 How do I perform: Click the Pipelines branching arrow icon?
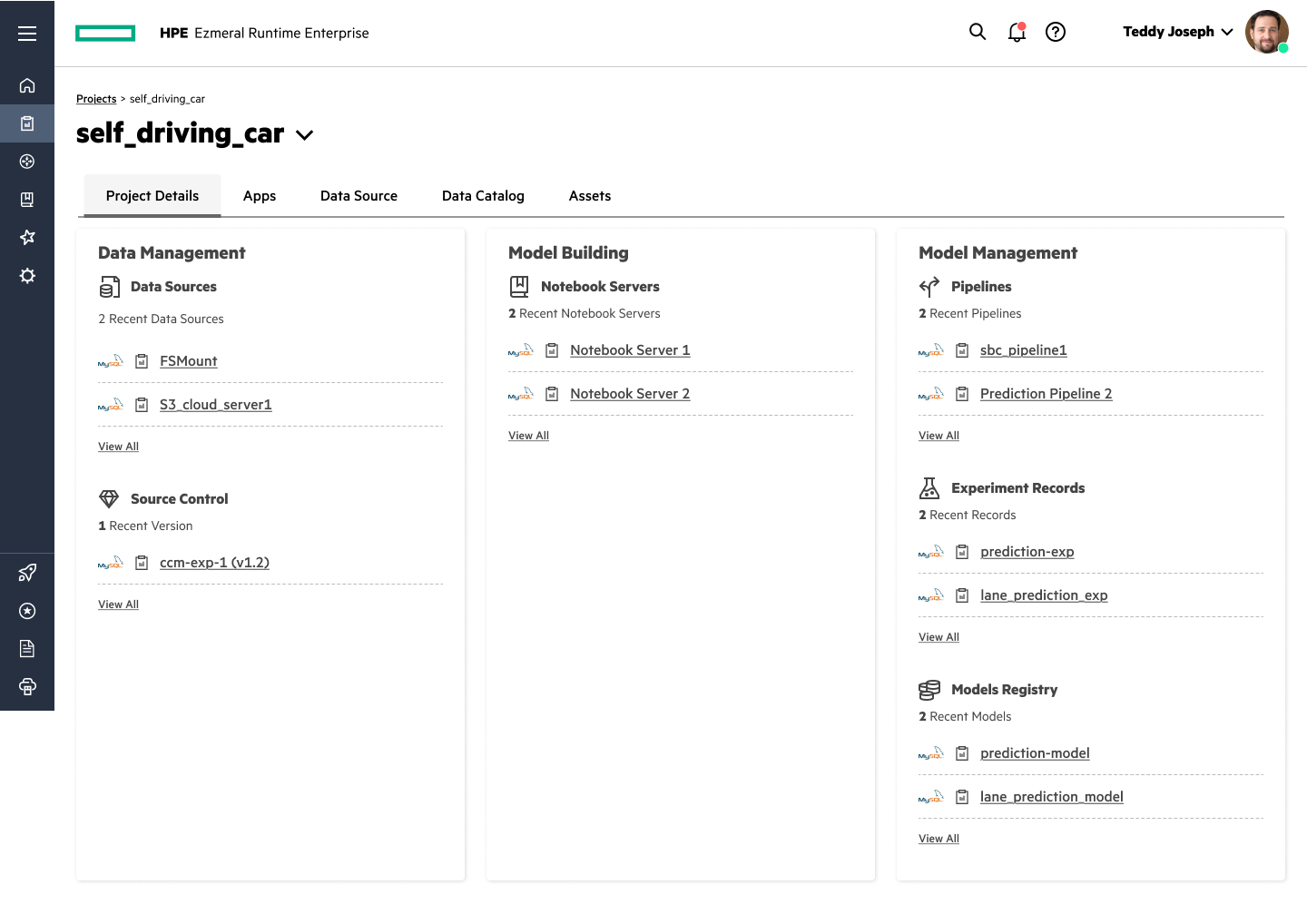click(x=929, y=287)
